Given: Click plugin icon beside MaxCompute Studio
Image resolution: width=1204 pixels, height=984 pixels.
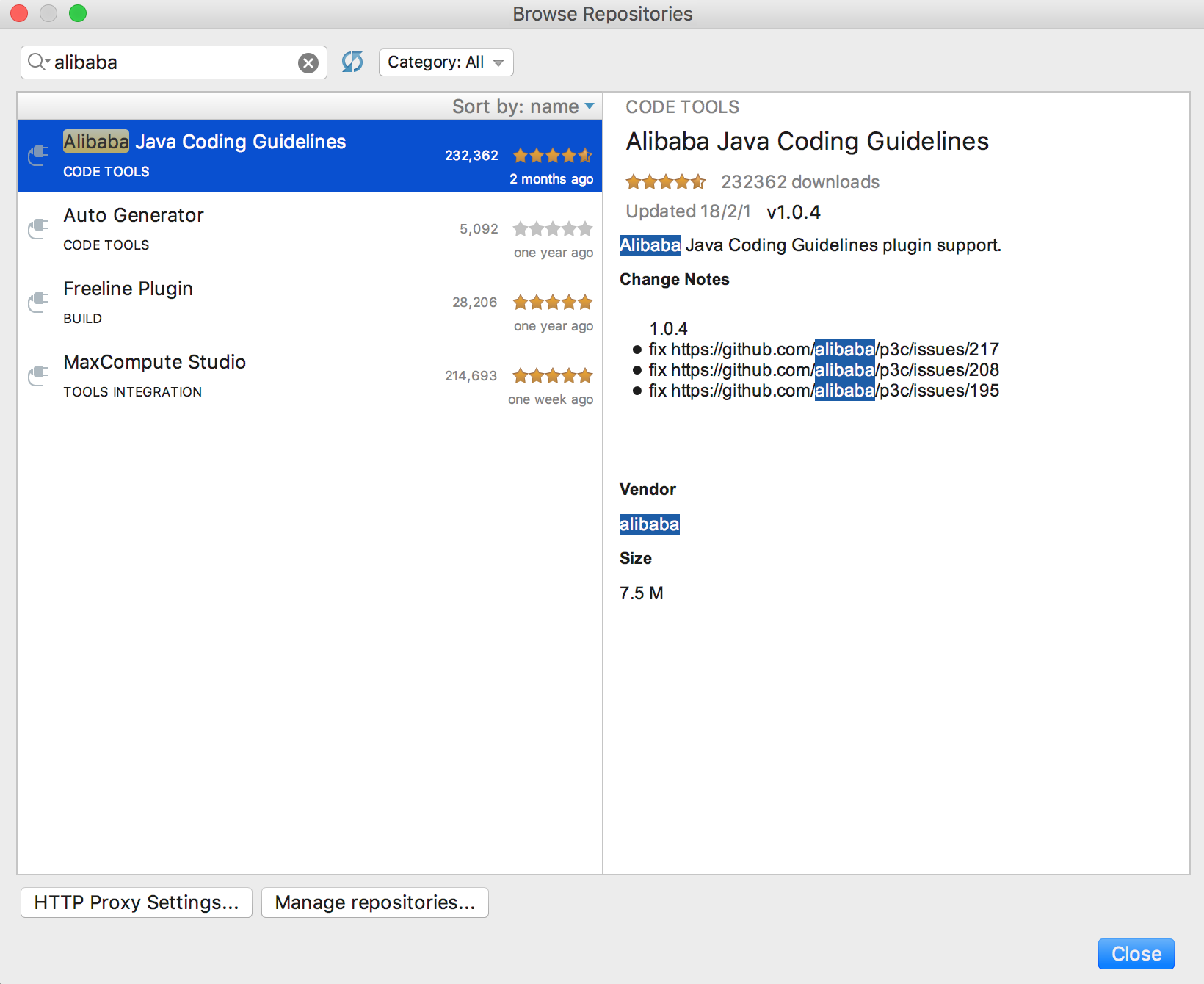Looking at the screenshot, I should (38, 376).
